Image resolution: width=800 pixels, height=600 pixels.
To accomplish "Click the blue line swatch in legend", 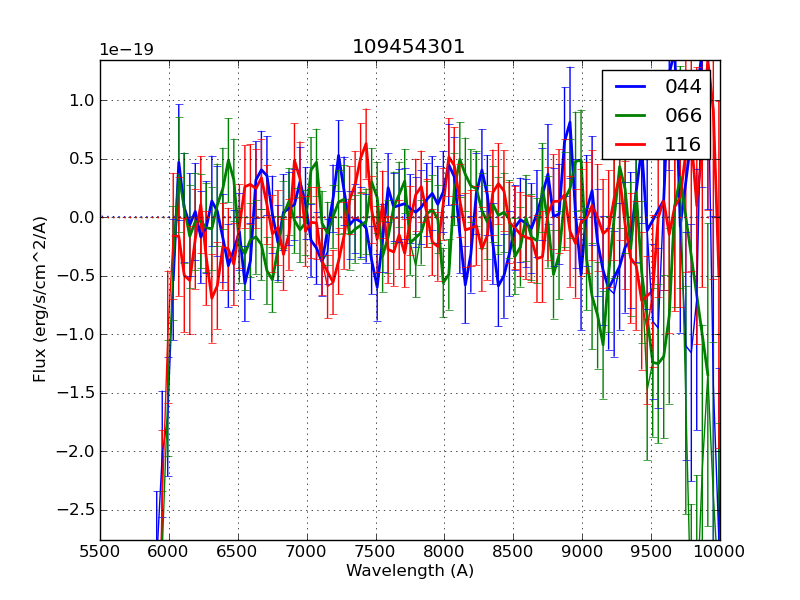I will point(632,87).
